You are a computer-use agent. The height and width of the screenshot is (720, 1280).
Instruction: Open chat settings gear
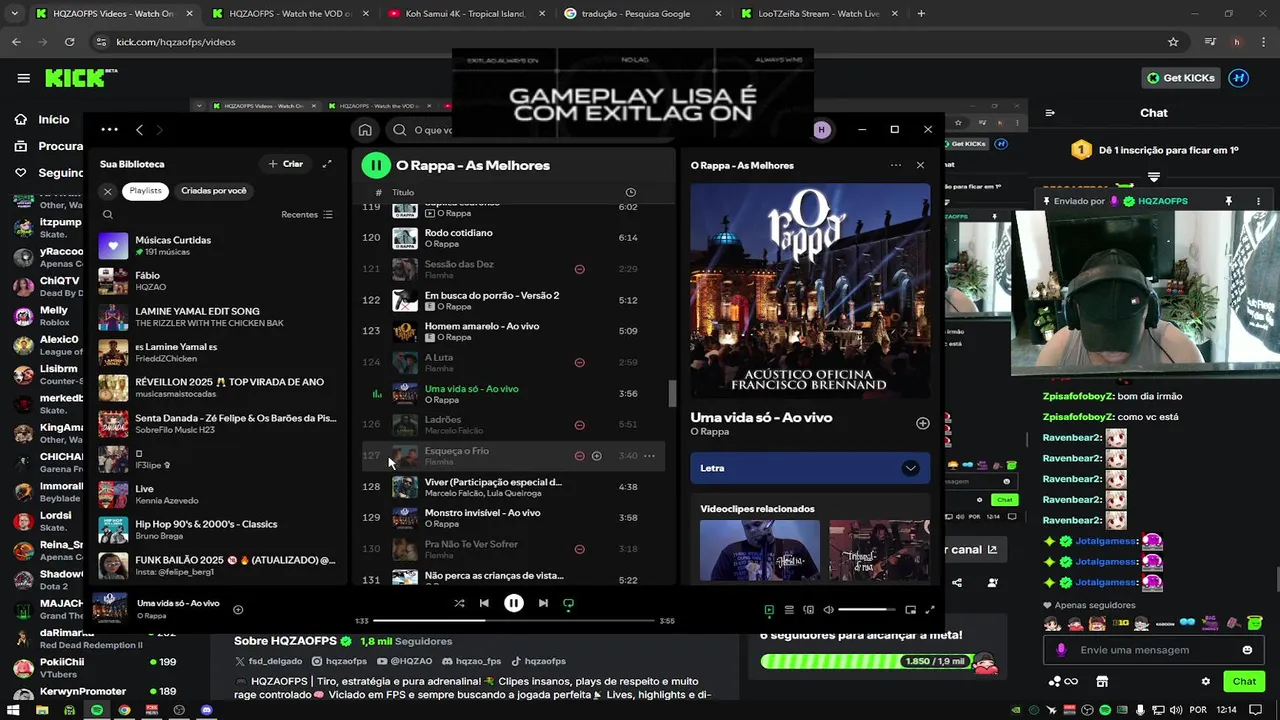click(1205, 681)
